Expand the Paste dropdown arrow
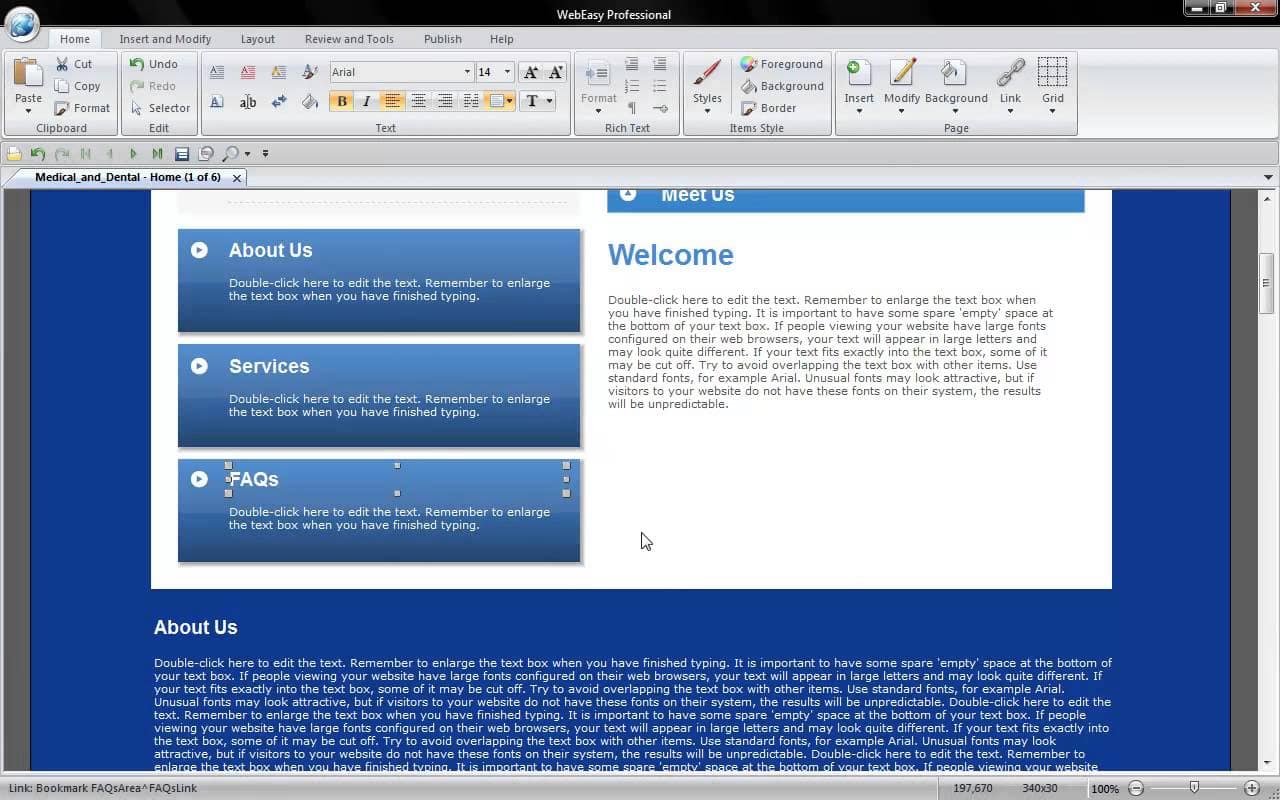Screen dimensions: 1280x800 point(28,111)
